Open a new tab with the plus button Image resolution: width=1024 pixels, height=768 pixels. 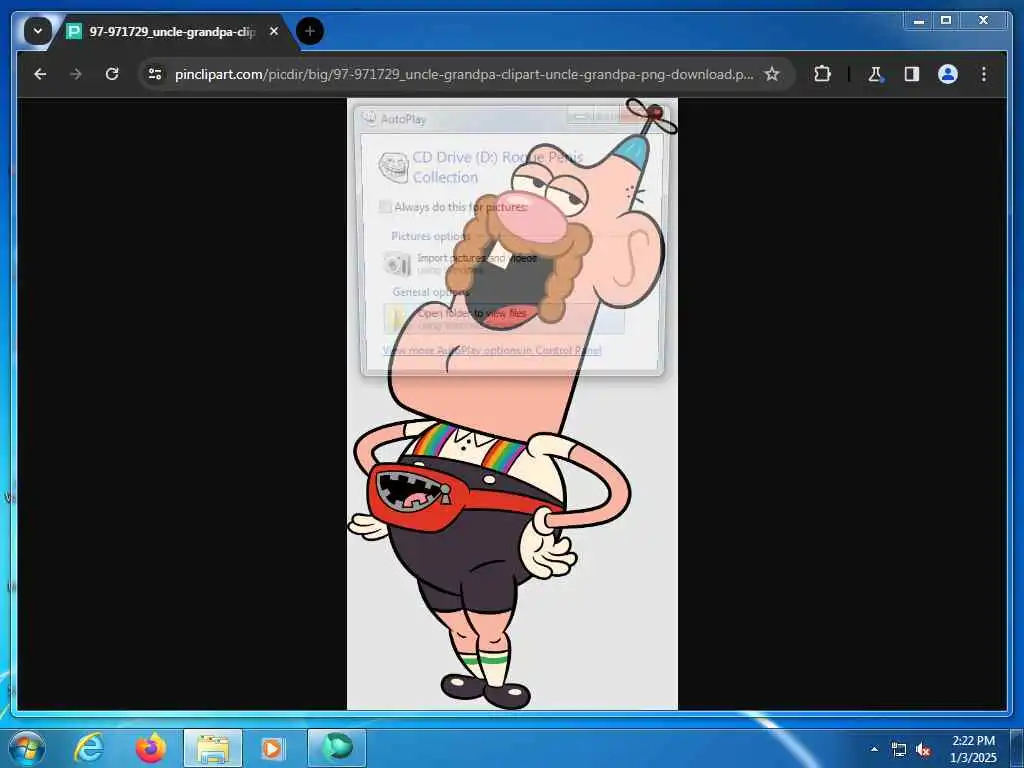pos(310,31)
